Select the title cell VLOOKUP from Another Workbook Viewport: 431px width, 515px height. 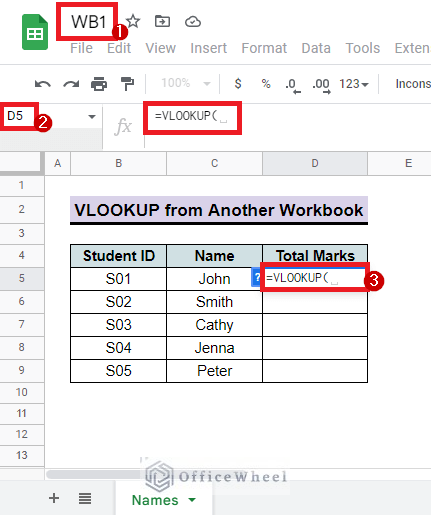click(x=219, y=210)
